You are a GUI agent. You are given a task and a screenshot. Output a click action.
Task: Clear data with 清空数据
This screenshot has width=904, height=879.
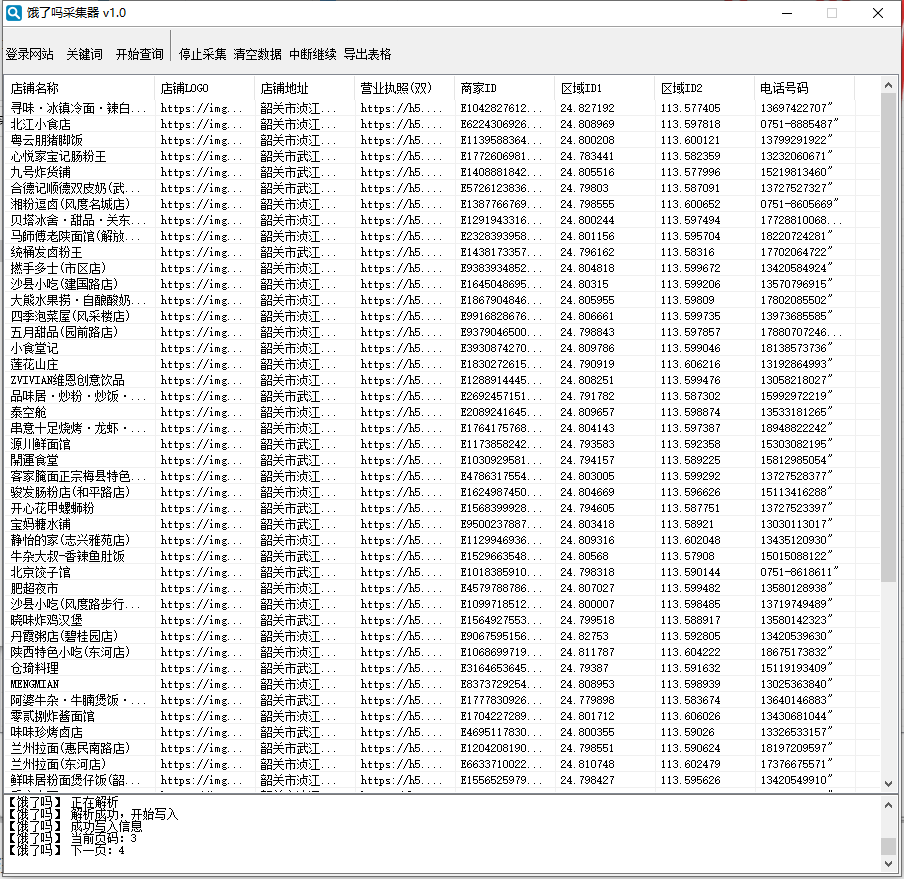click(x=257, y=54)
